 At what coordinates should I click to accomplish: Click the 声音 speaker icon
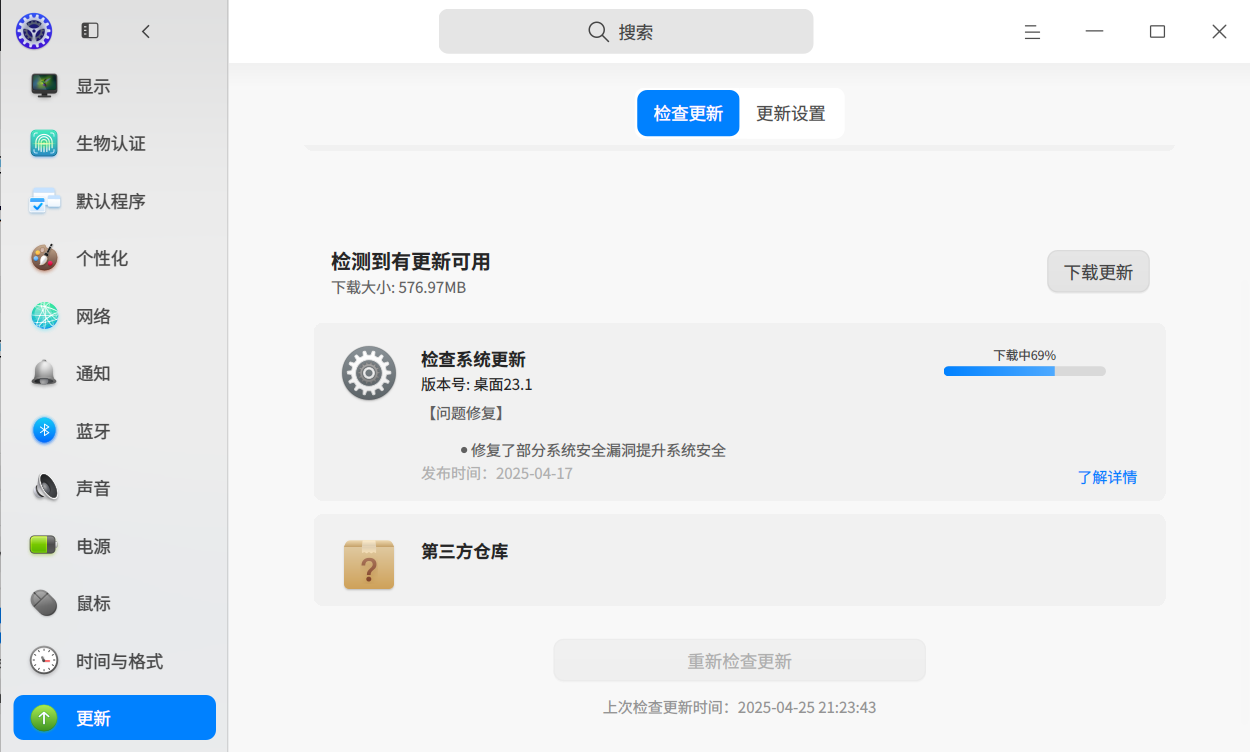(46, 489)
